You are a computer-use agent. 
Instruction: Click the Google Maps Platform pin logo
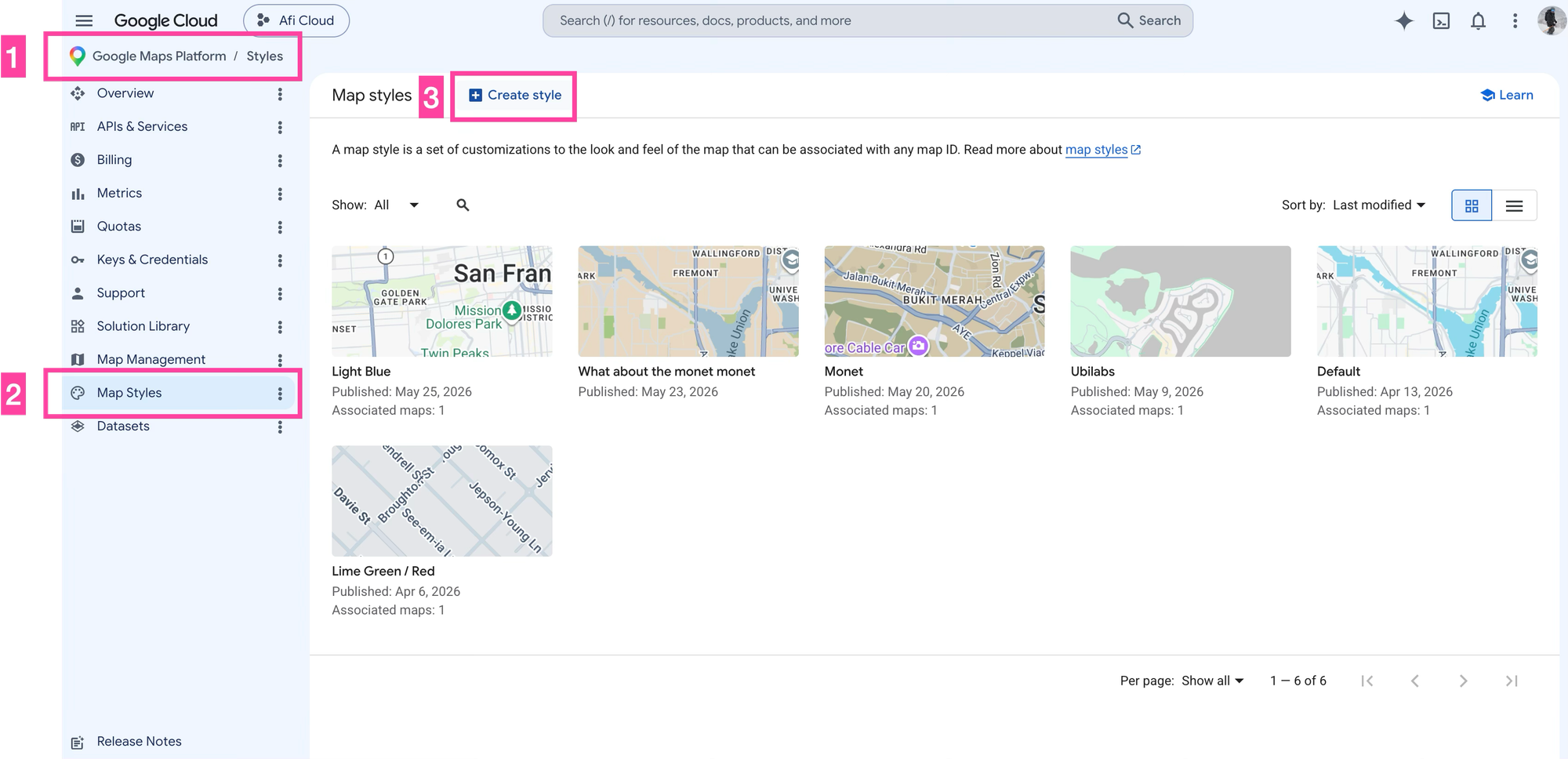(78, 56)
